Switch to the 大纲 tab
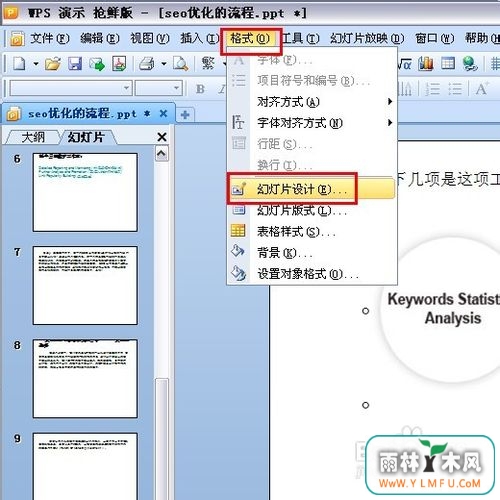Screen dimensions: 500x500 tap(33, 137)
